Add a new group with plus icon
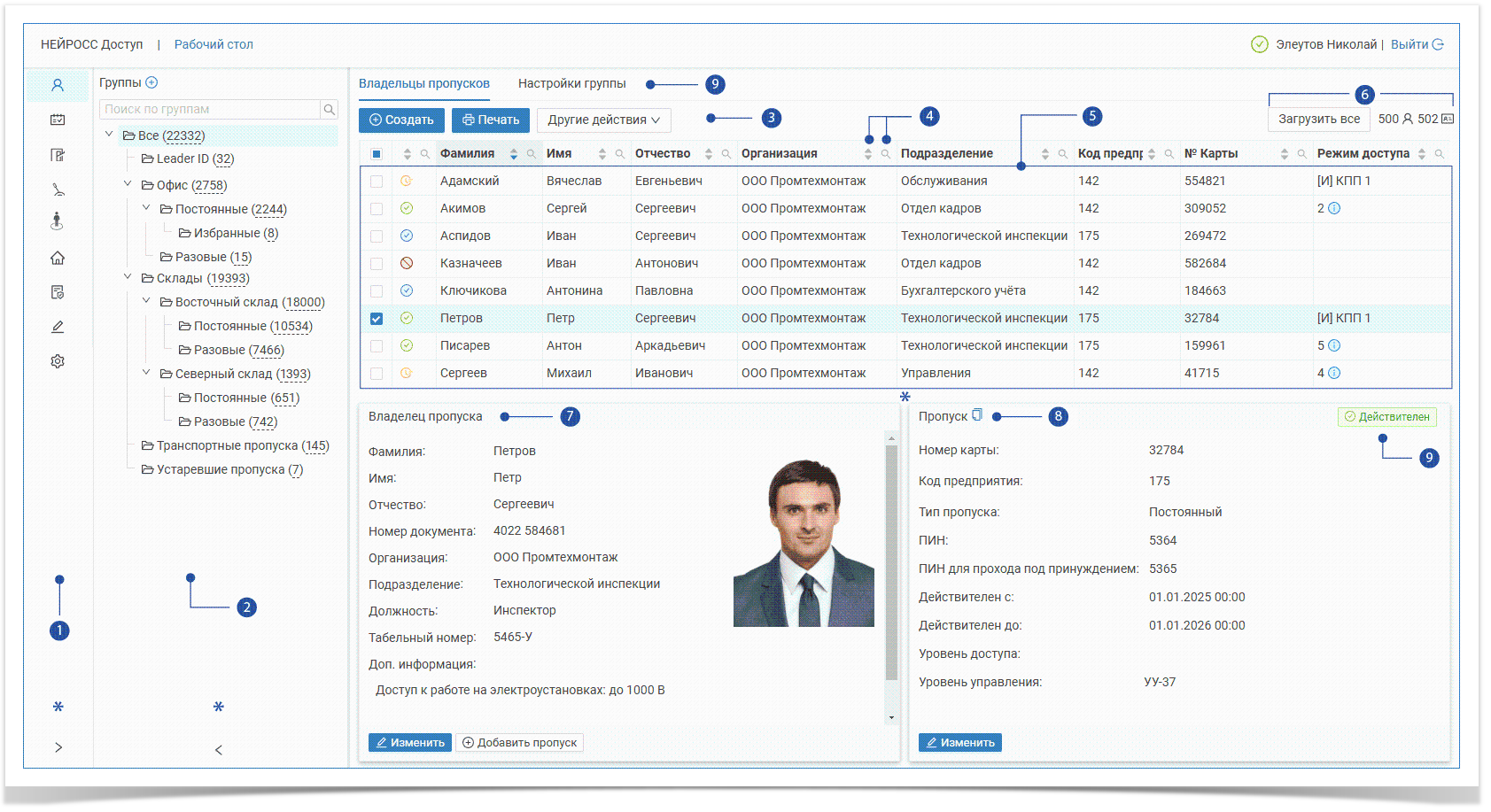The width and height of the screenshot is (1491, 812). (151, 82)
